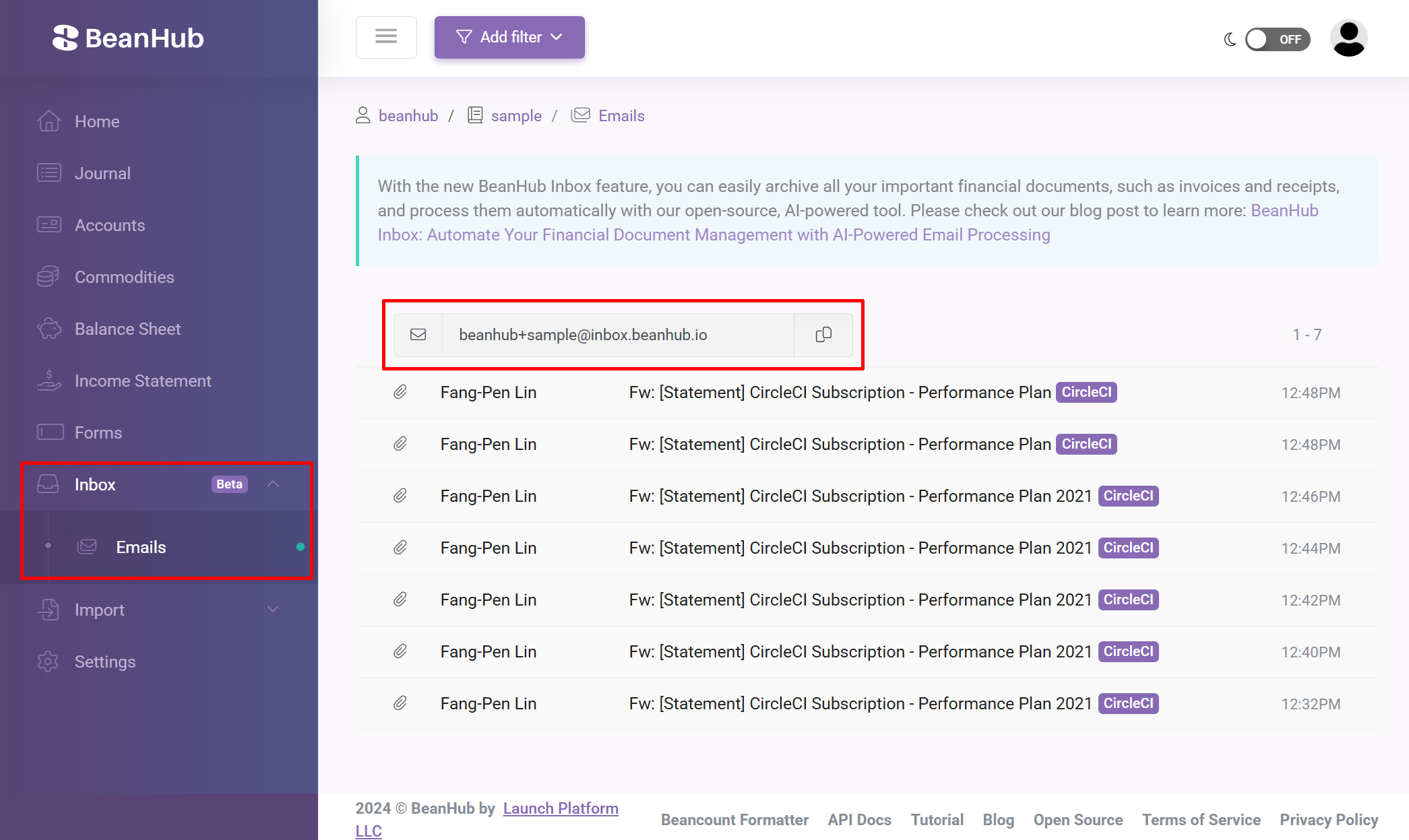Open the 12:48PM email, first row
This screenshot has height=840, width=1409.
[x=867, y=393]
